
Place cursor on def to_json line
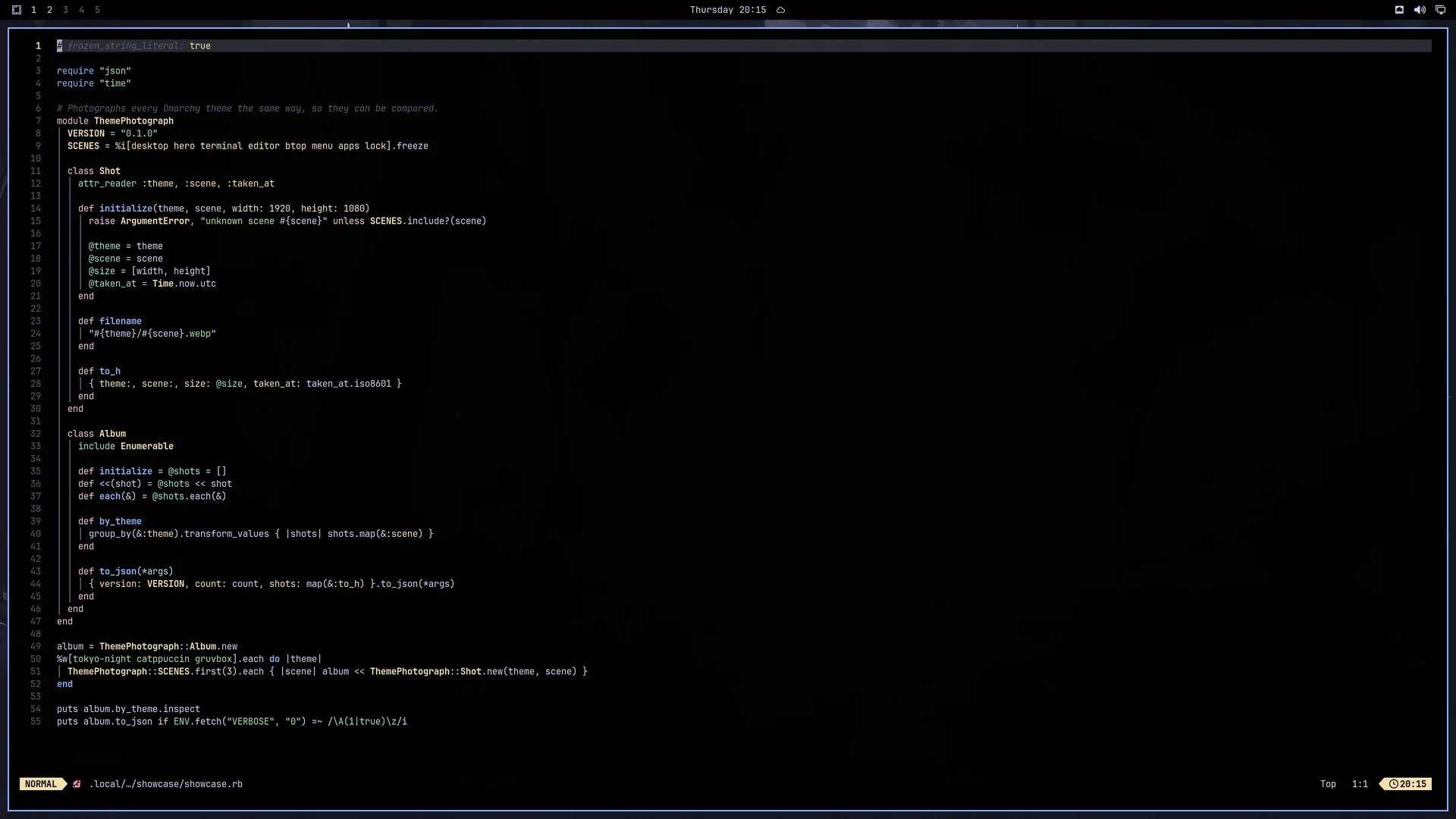click(x=126, y=572)
